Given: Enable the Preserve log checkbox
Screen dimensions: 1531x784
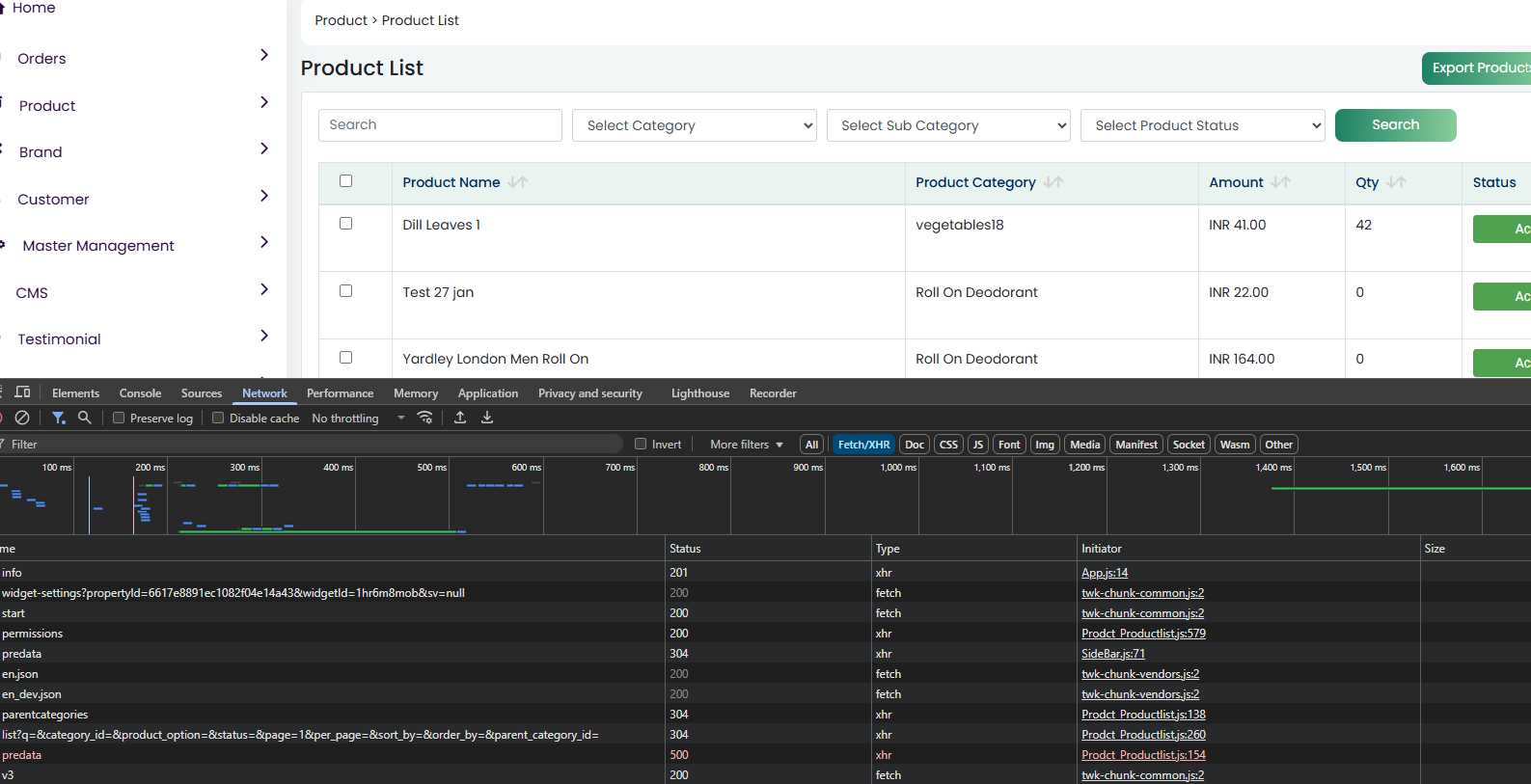Looking at the screenshot, I should click(x=119, y=418).
